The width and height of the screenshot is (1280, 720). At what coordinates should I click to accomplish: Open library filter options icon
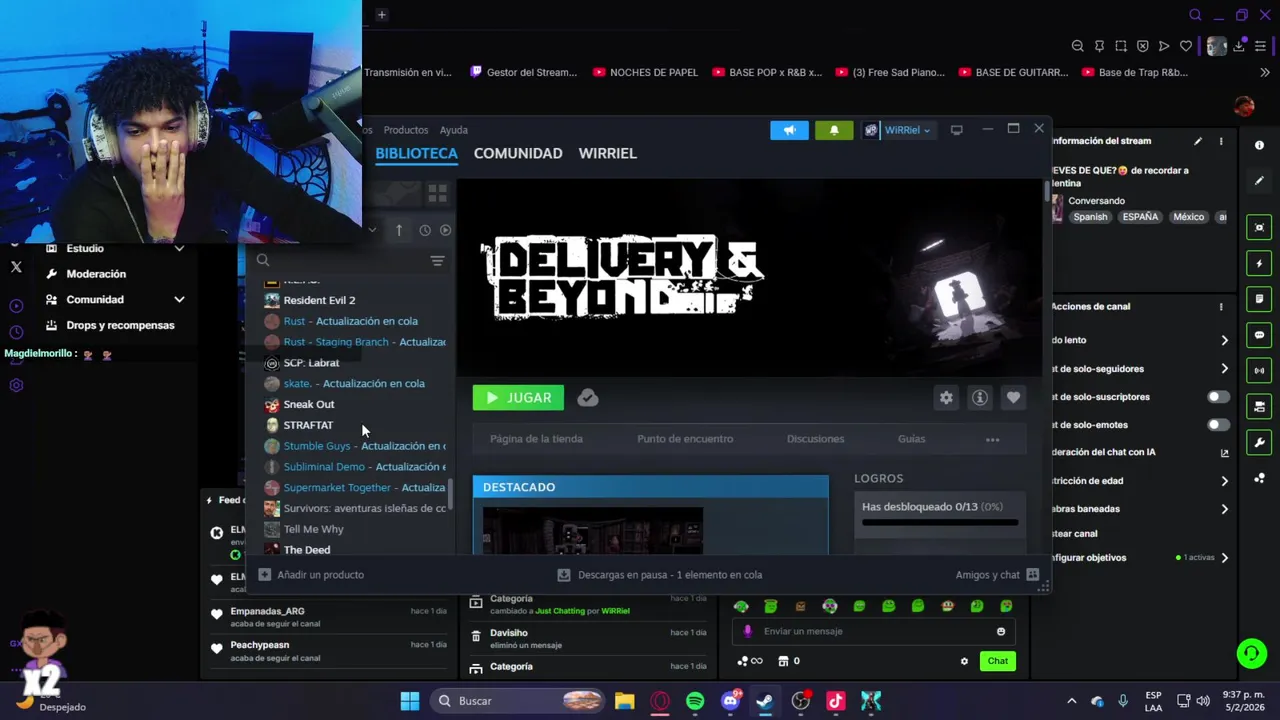click(437, 260)
